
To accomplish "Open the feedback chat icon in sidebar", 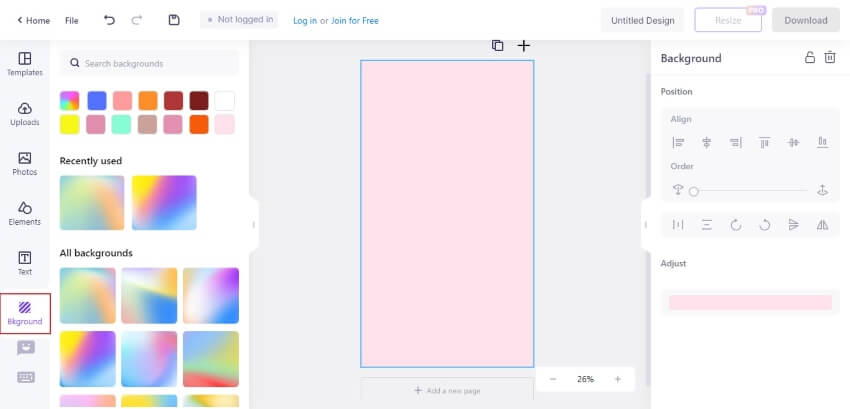I will [x=25, y=348].
